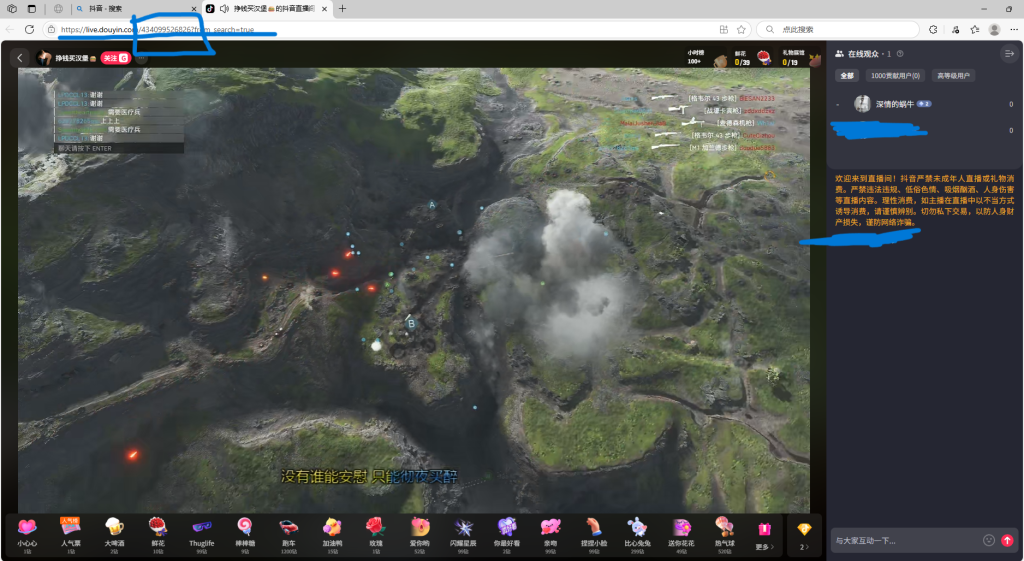Send the 闪耀星辰 sparkle gift
Image resolution: width=1024 pixels, height=561 pixels.
click(x=463, y=534)
